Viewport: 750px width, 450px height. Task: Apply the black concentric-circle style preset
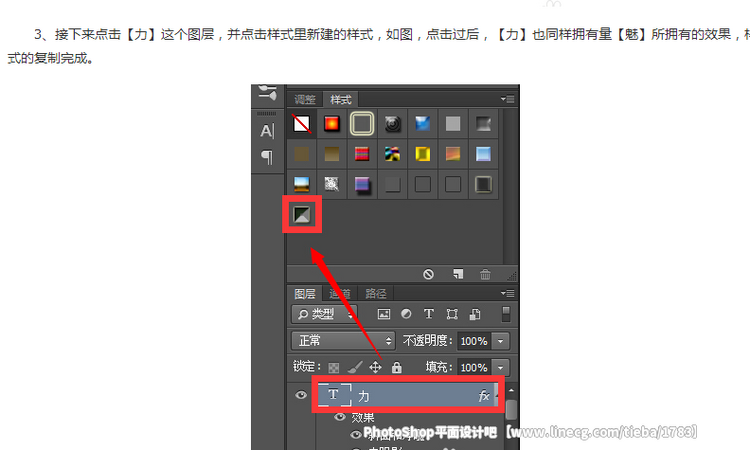(392, 124)
